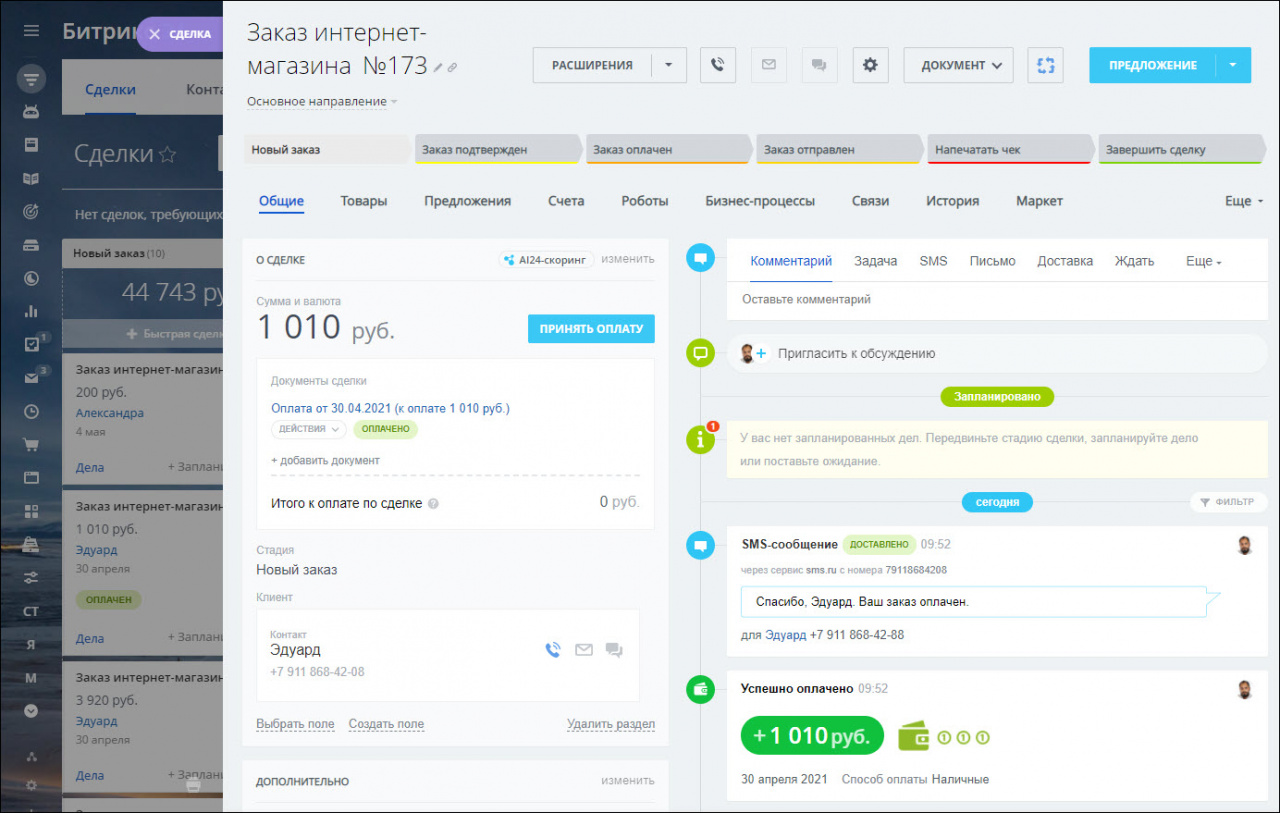The image size is (1280, 813).
Task: Copy deal link via chain icon
Action: coord(452,68)
